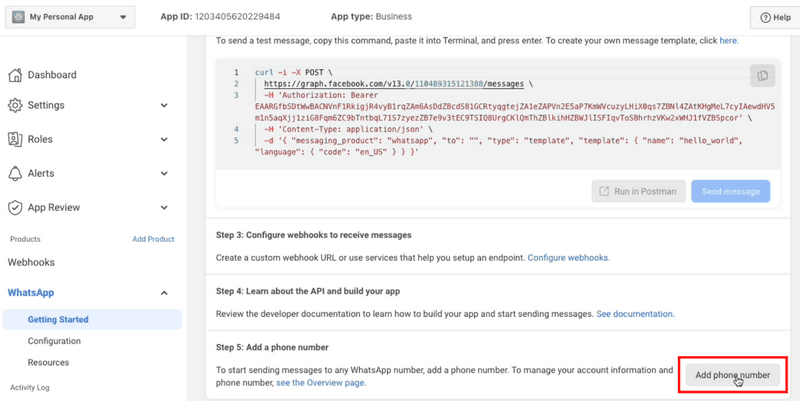Click the See documentation link
This screenshot has width=800, height=401.
tap(635, 314)
